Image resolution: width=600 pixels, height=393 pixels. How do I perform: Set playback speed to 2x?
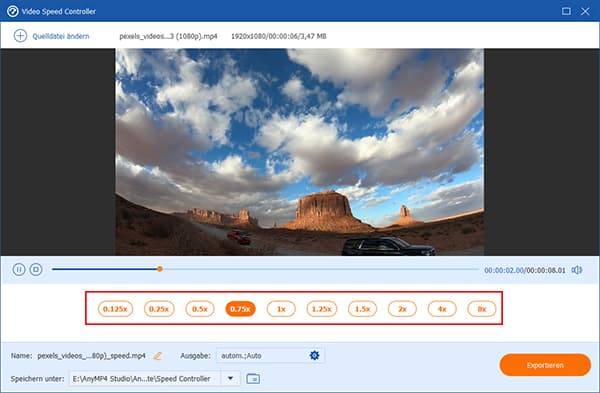pyautogui.click(x=402, y=309)
